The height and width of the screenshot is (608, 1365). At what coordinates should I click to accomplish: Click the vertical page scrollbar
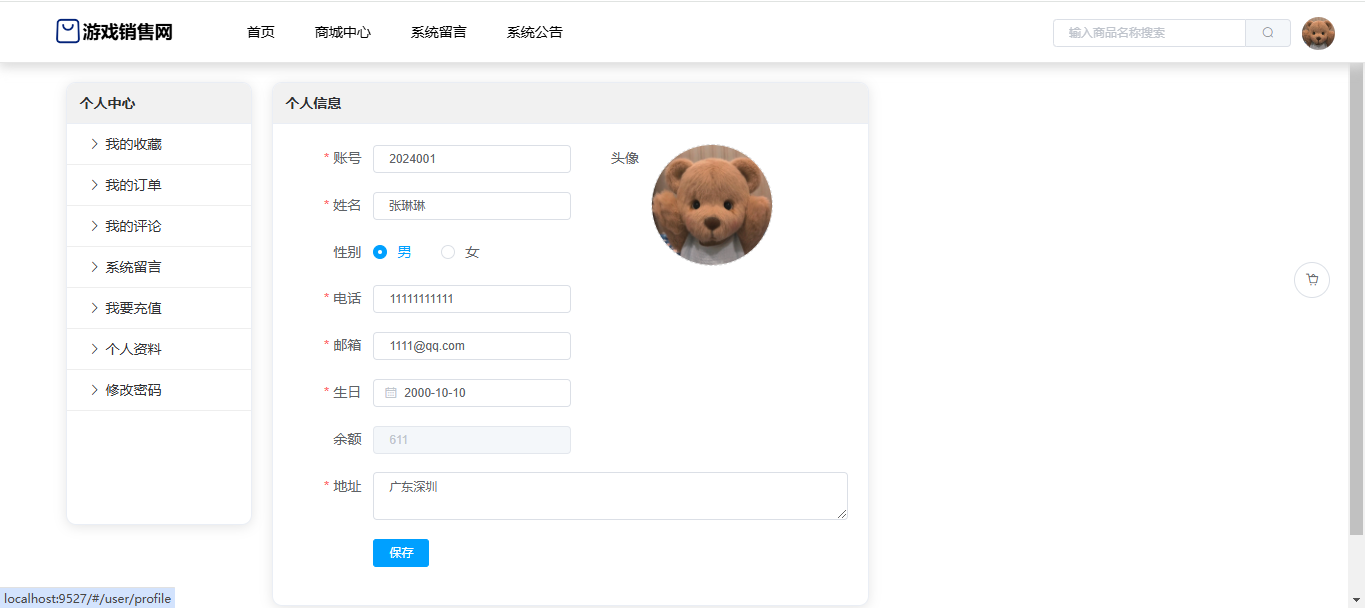pyautogui.click(x=1356, y=300)
